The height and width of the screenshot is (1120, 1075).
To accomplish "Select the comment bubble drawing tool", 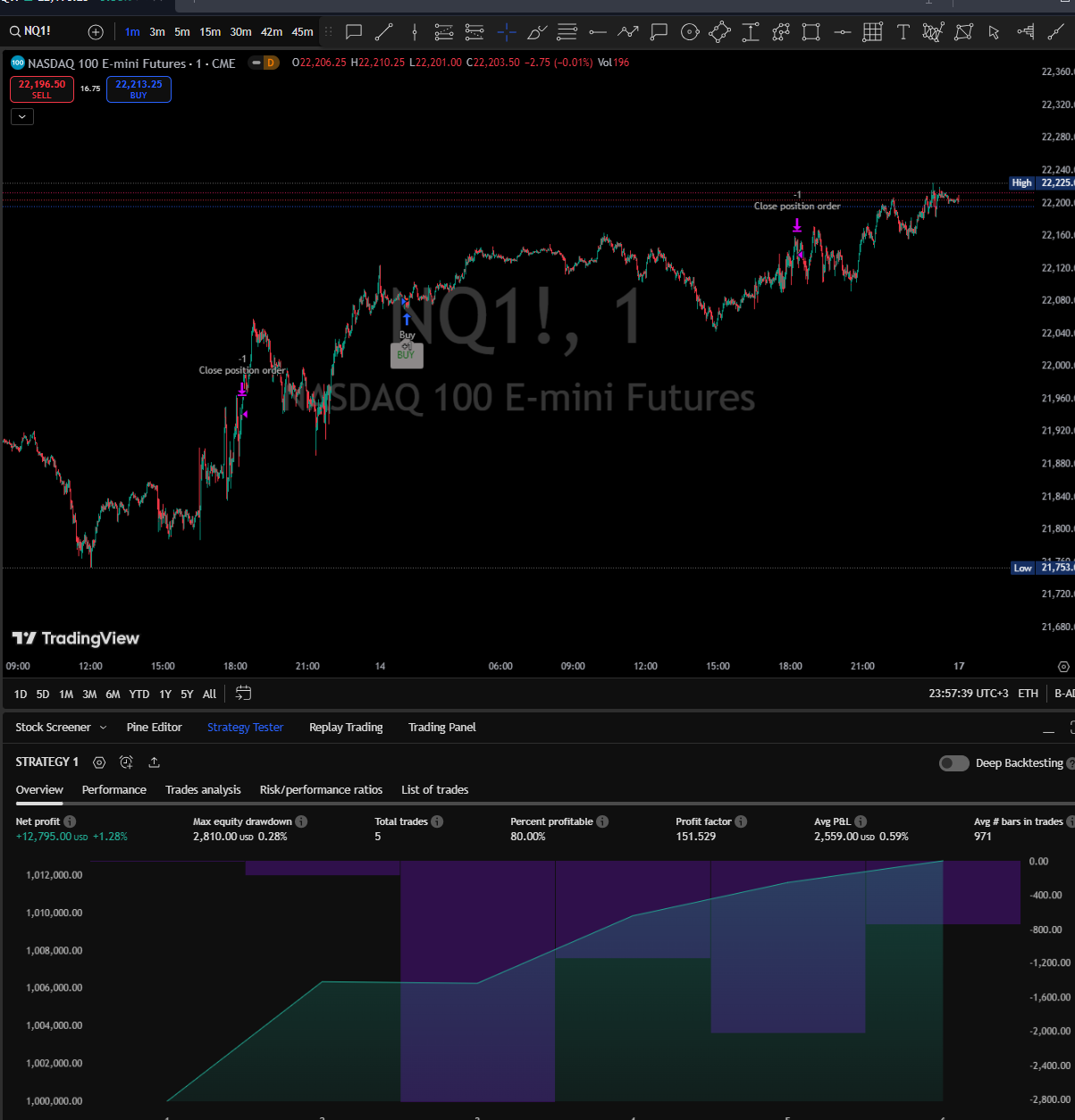I will coord(354,32).
